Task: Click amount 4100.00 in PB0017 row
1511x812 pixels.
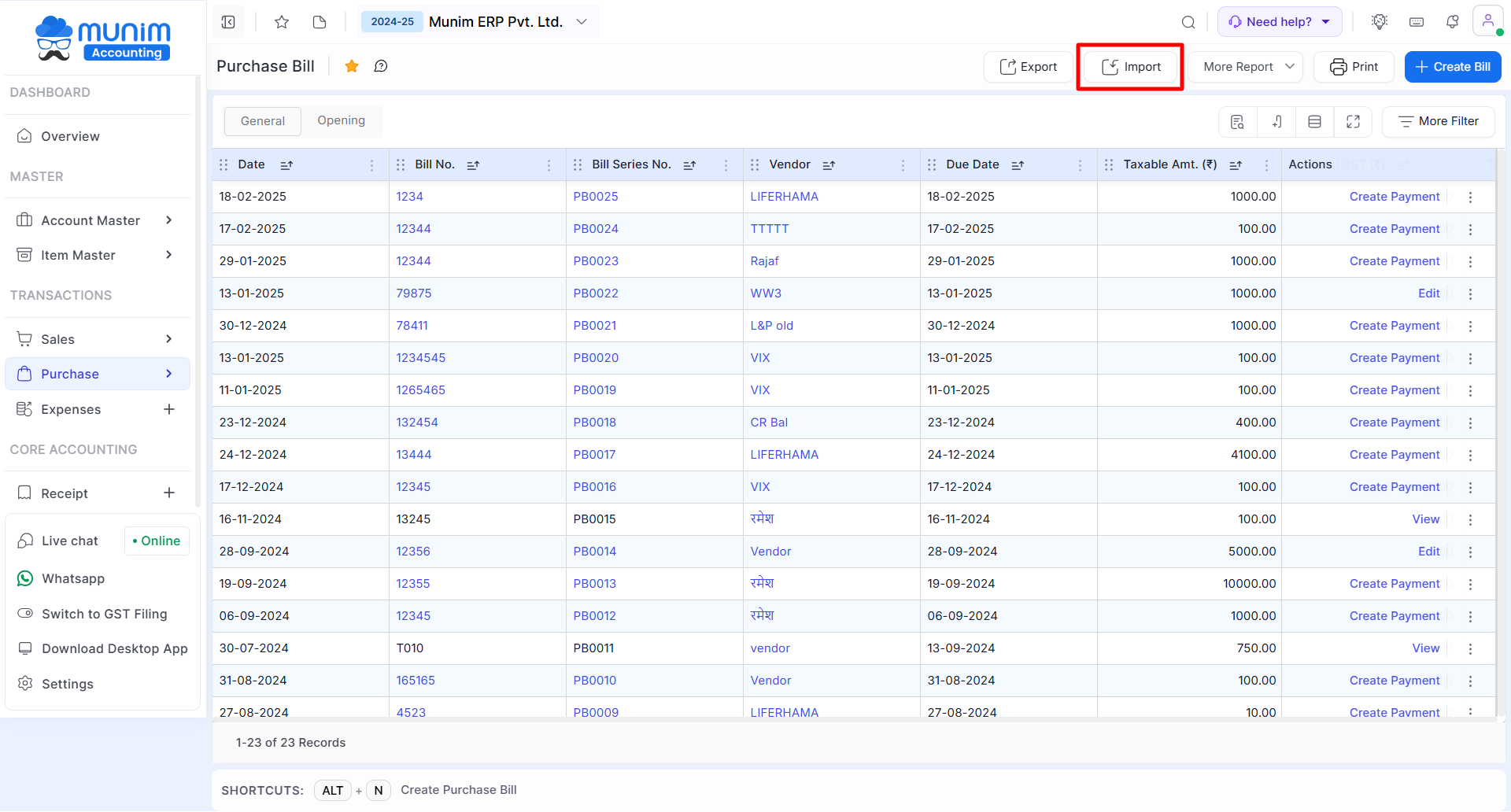Action: (1253, 455)
